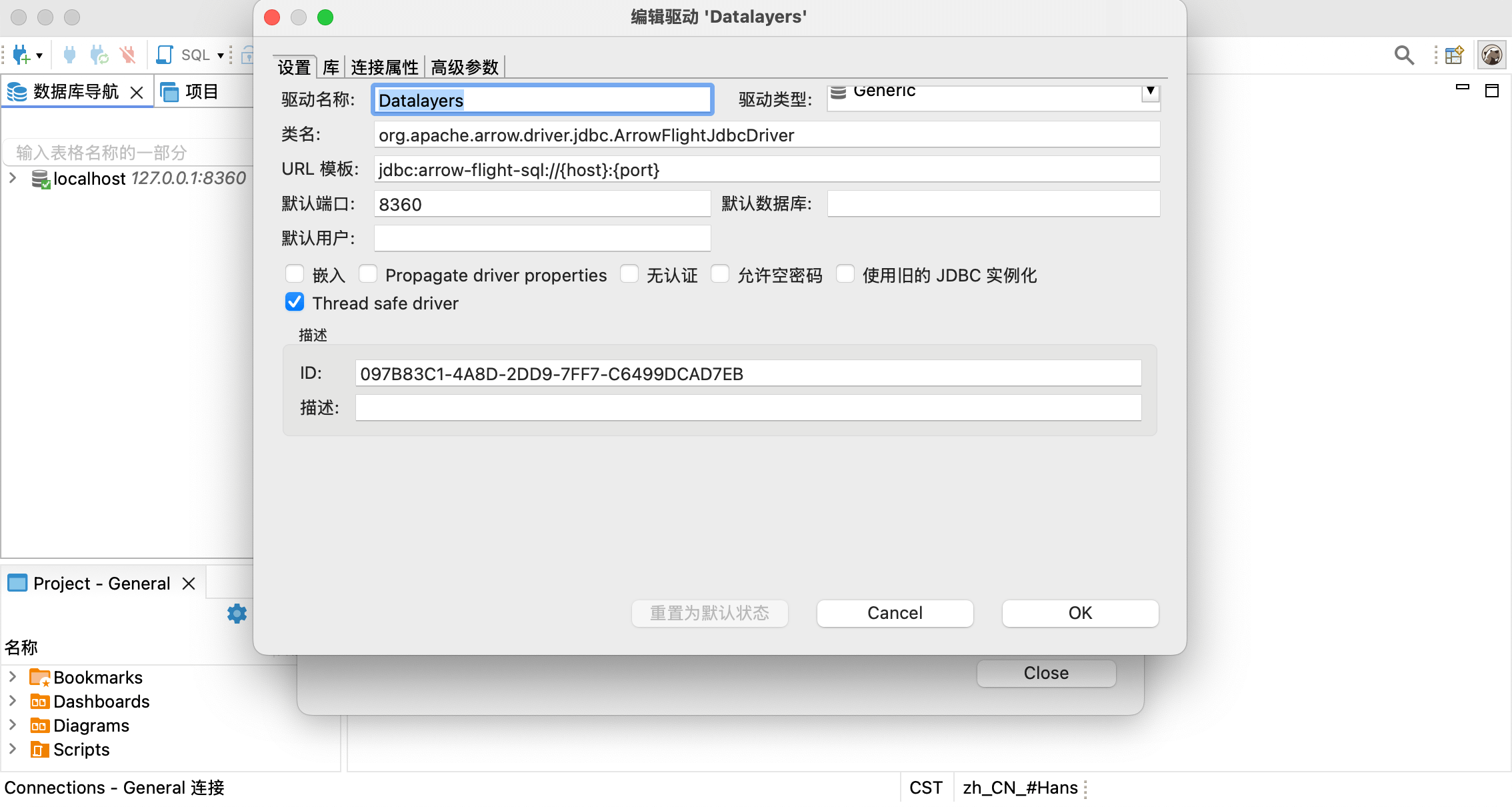
Task: Expand the localhost connection node
Action: (x=13, y=178)
